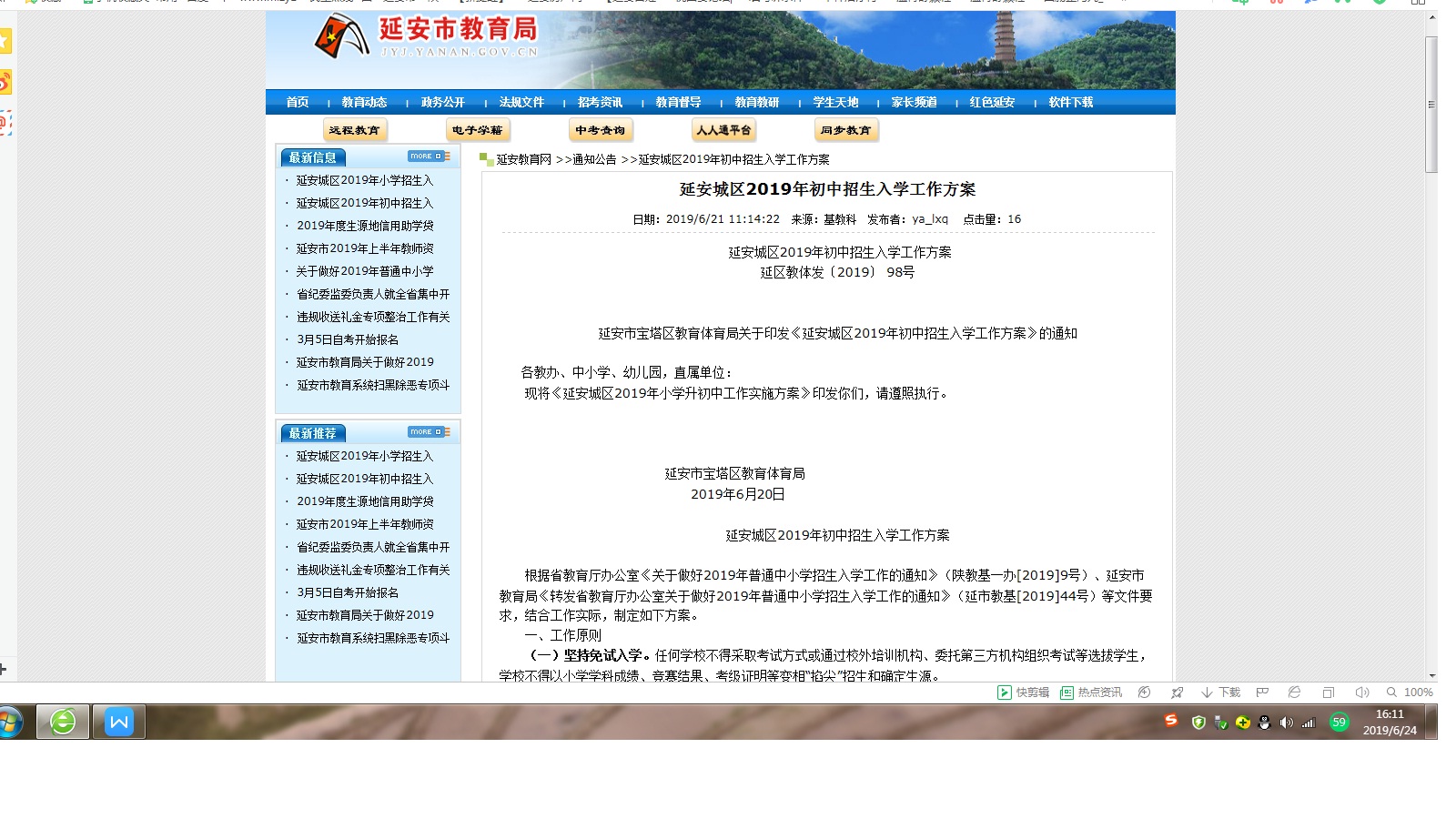Open WPS from the taskbar

point(118,723)
